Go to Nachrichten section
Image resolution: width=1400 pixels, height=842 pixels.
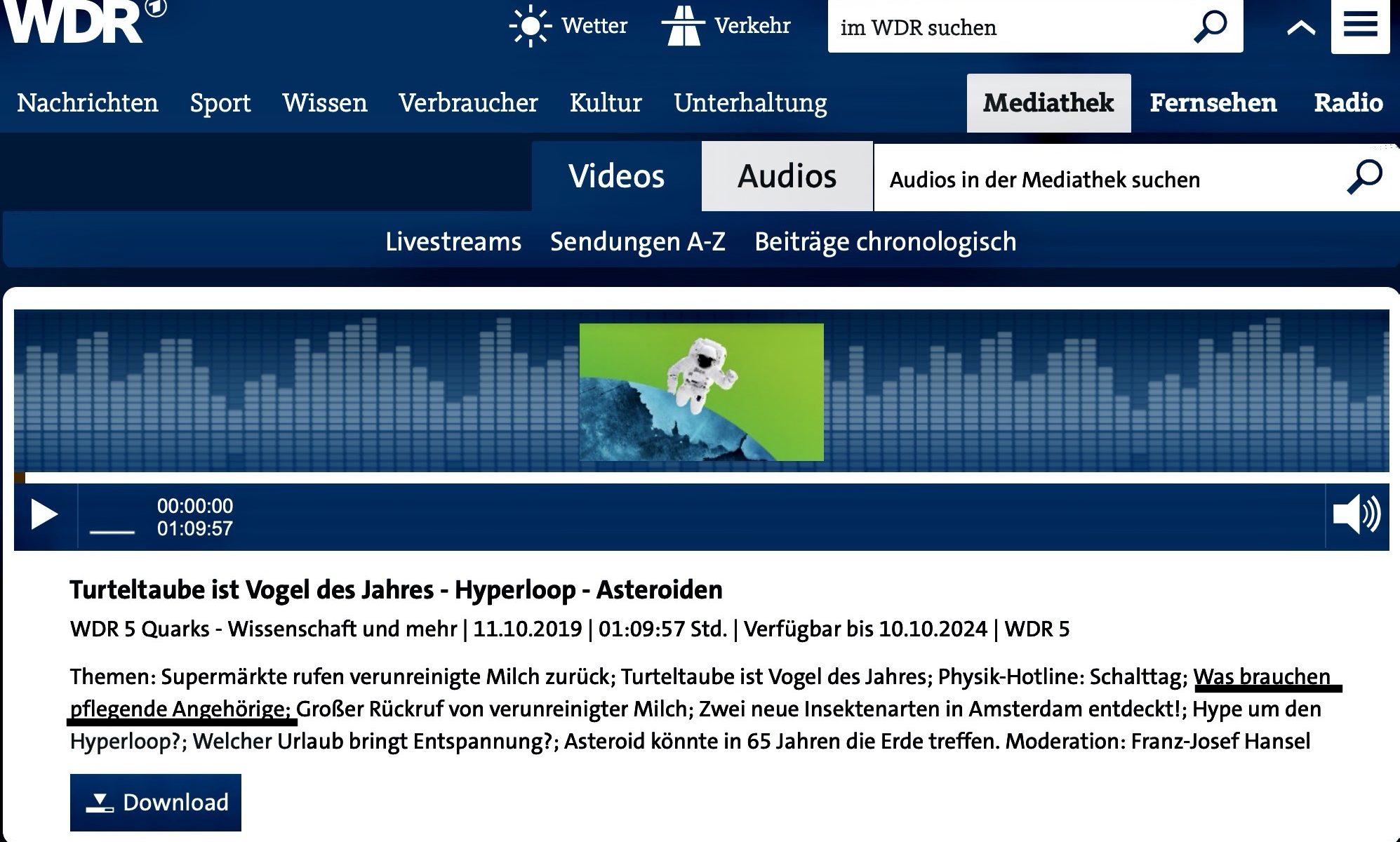(88, 102)
